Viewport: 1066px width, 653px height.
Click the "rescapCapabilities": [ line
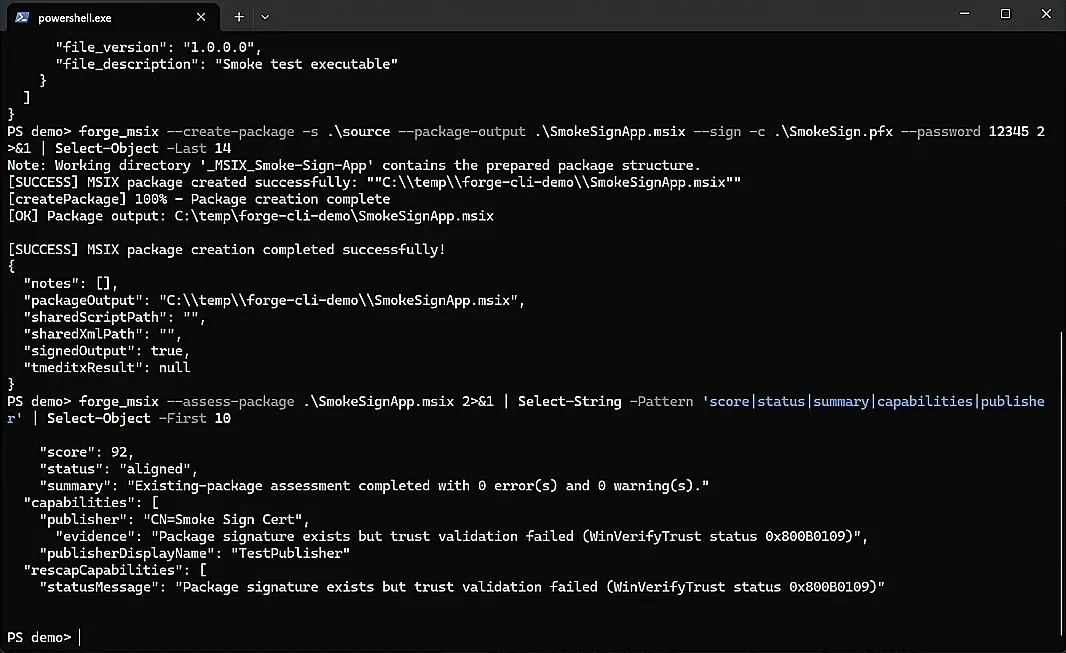tap(115, 570)
